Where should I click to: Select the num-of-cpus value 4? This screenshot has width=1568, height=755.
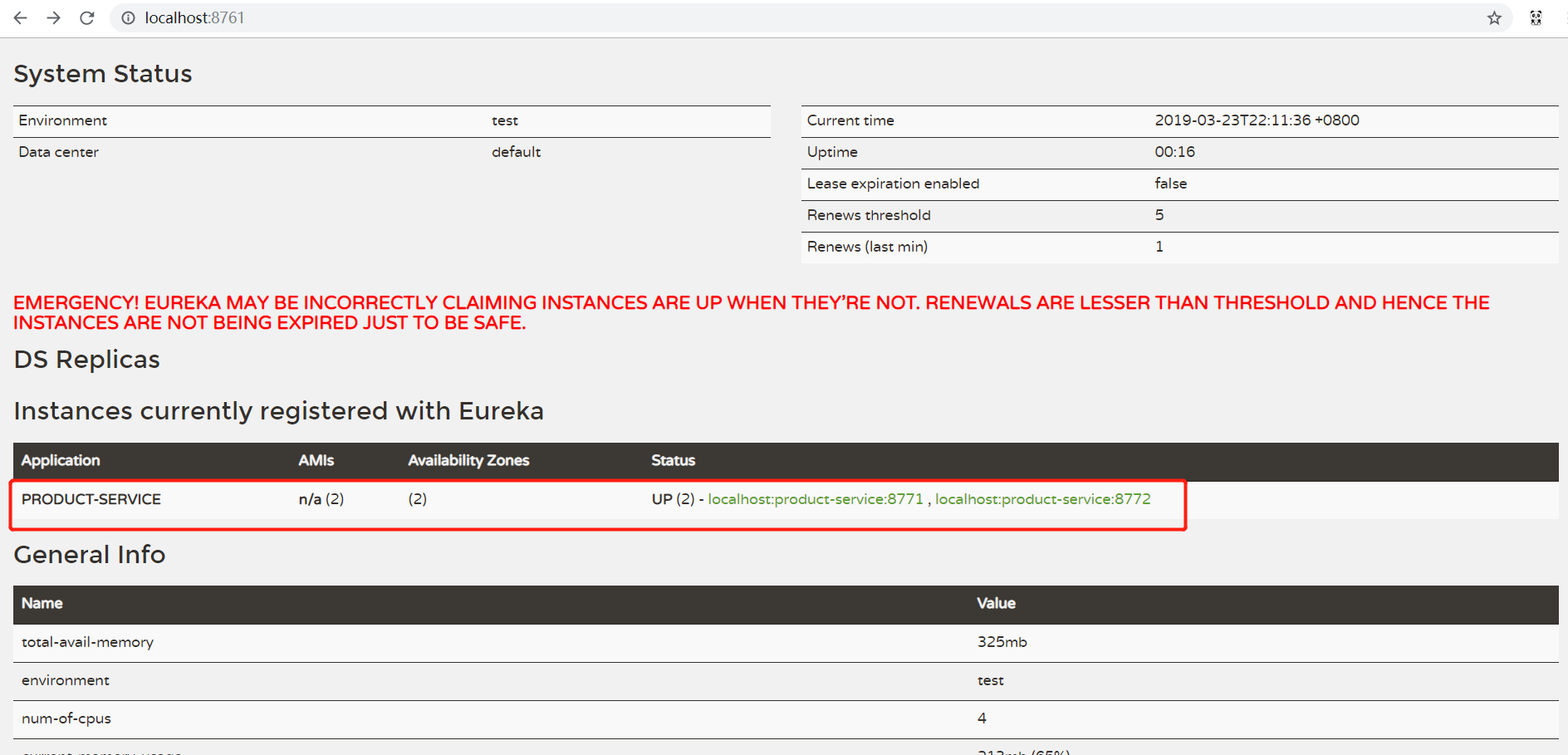tap(982, 718)
